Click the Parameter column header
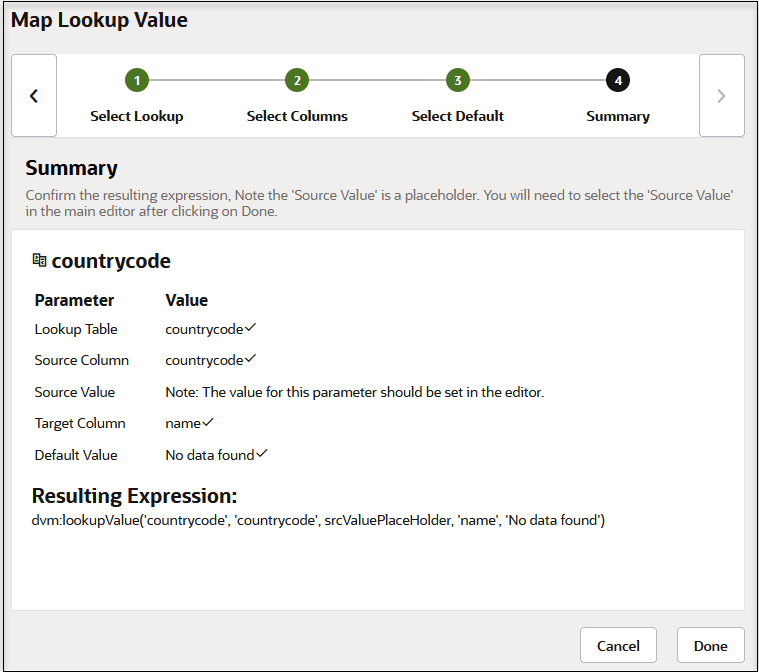759x672 pixels. (x=74, y=300)
